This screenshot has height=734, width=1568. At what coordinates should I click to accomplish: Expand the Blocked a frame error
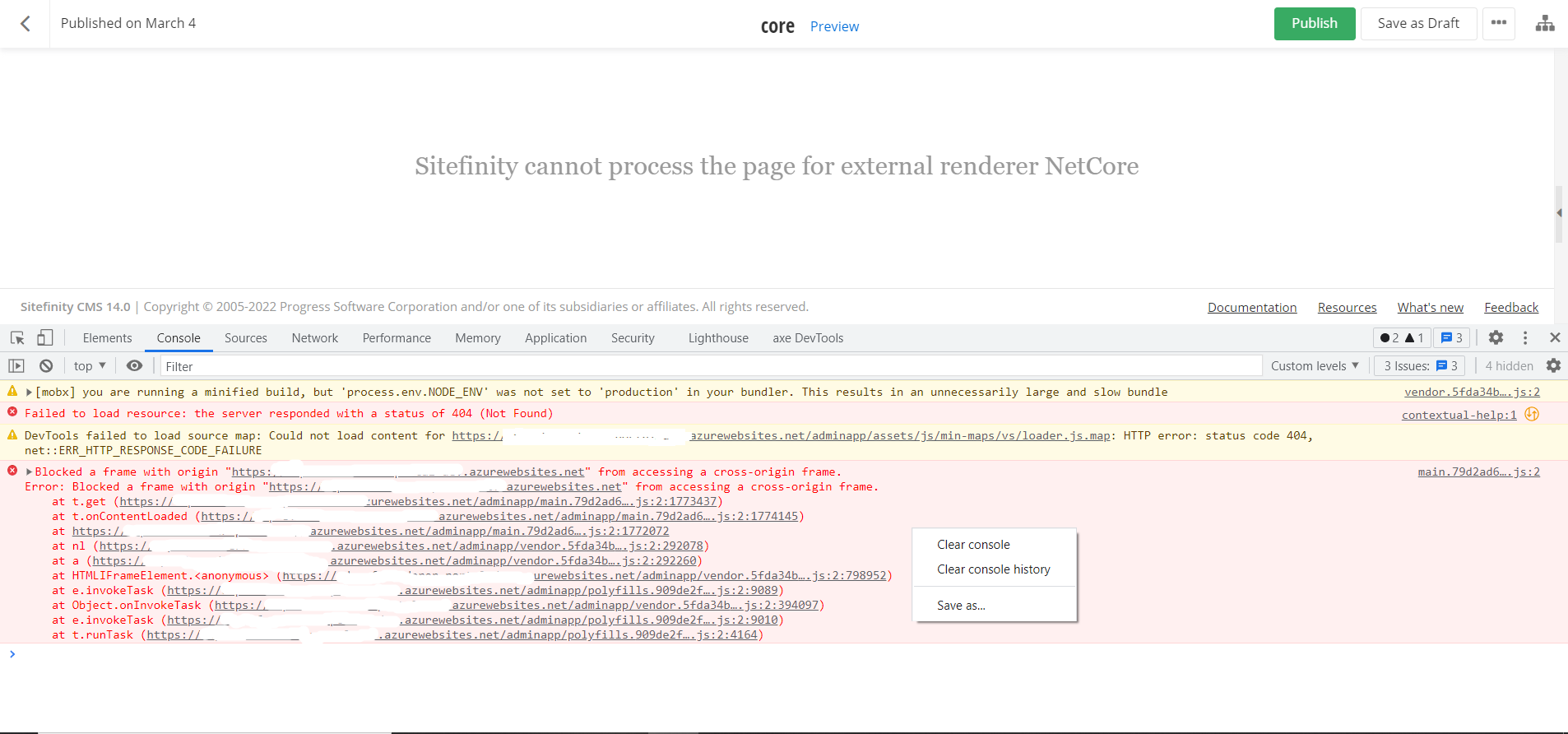[x=29, y=472]
